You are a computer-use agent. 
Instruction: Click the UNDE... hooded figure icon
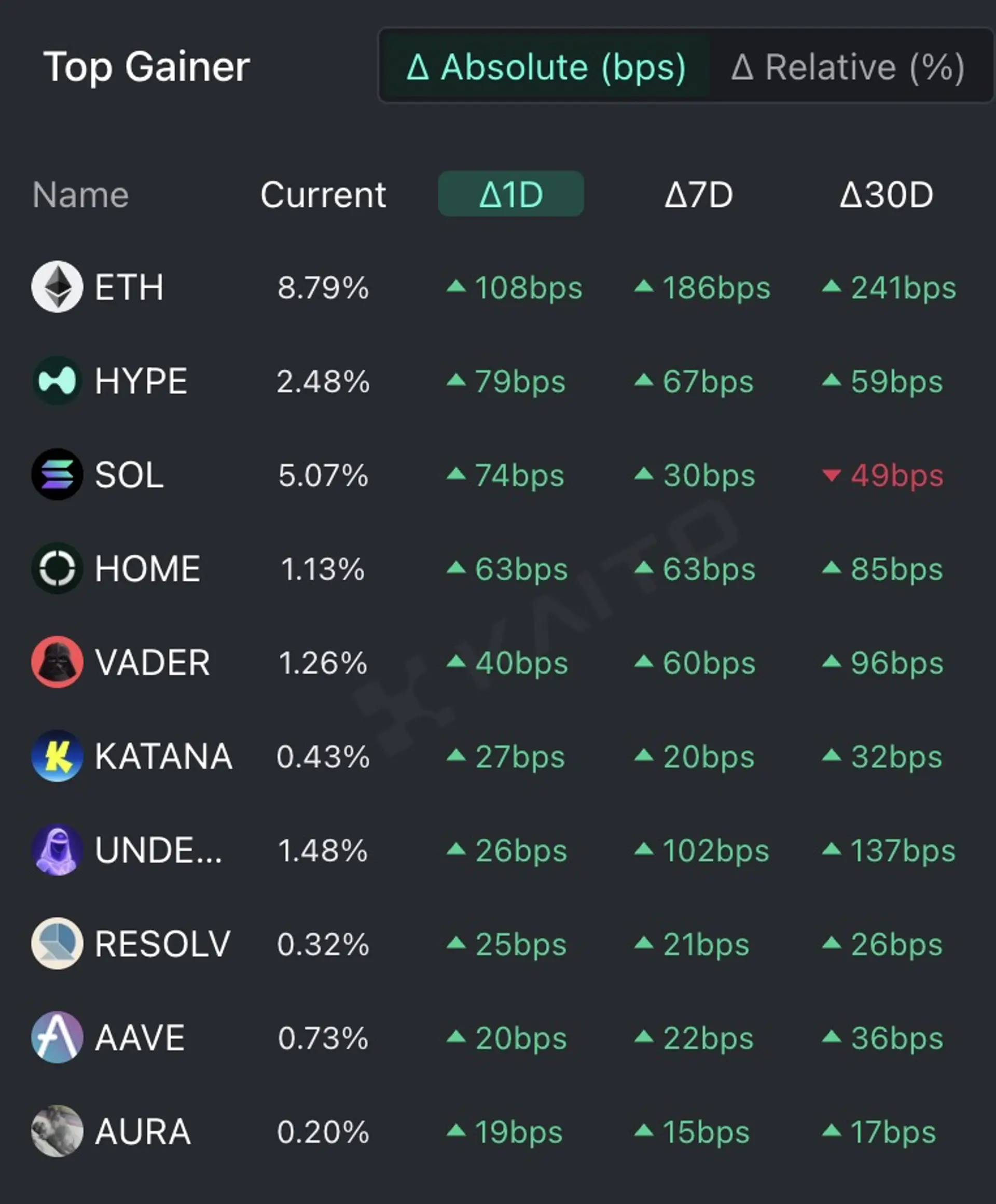pyautogui.click(x=57, y=850)
